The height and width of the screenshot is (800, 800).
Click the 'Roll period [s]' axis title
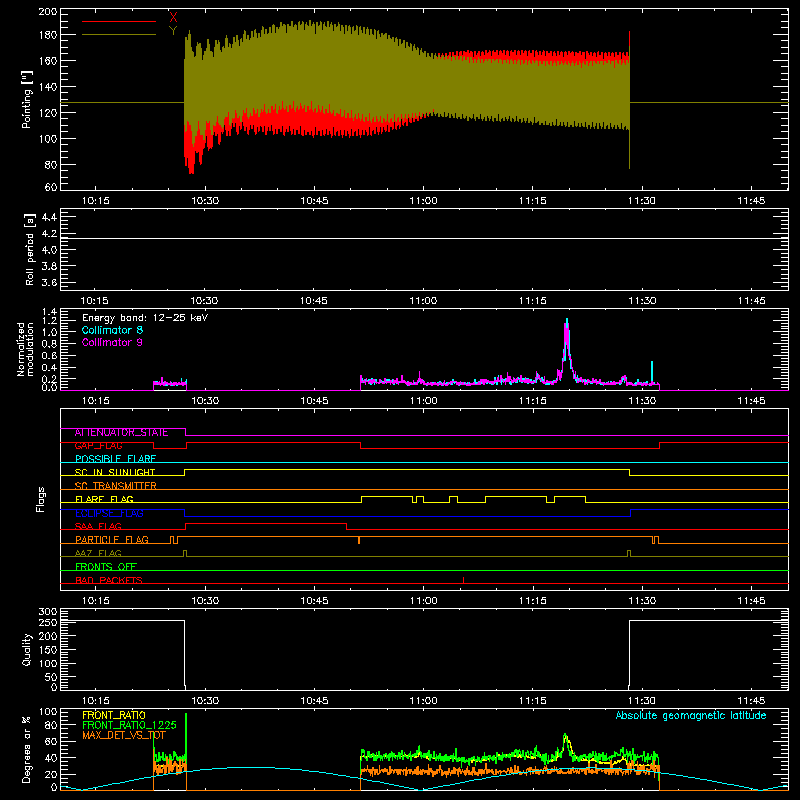point(30,249)
